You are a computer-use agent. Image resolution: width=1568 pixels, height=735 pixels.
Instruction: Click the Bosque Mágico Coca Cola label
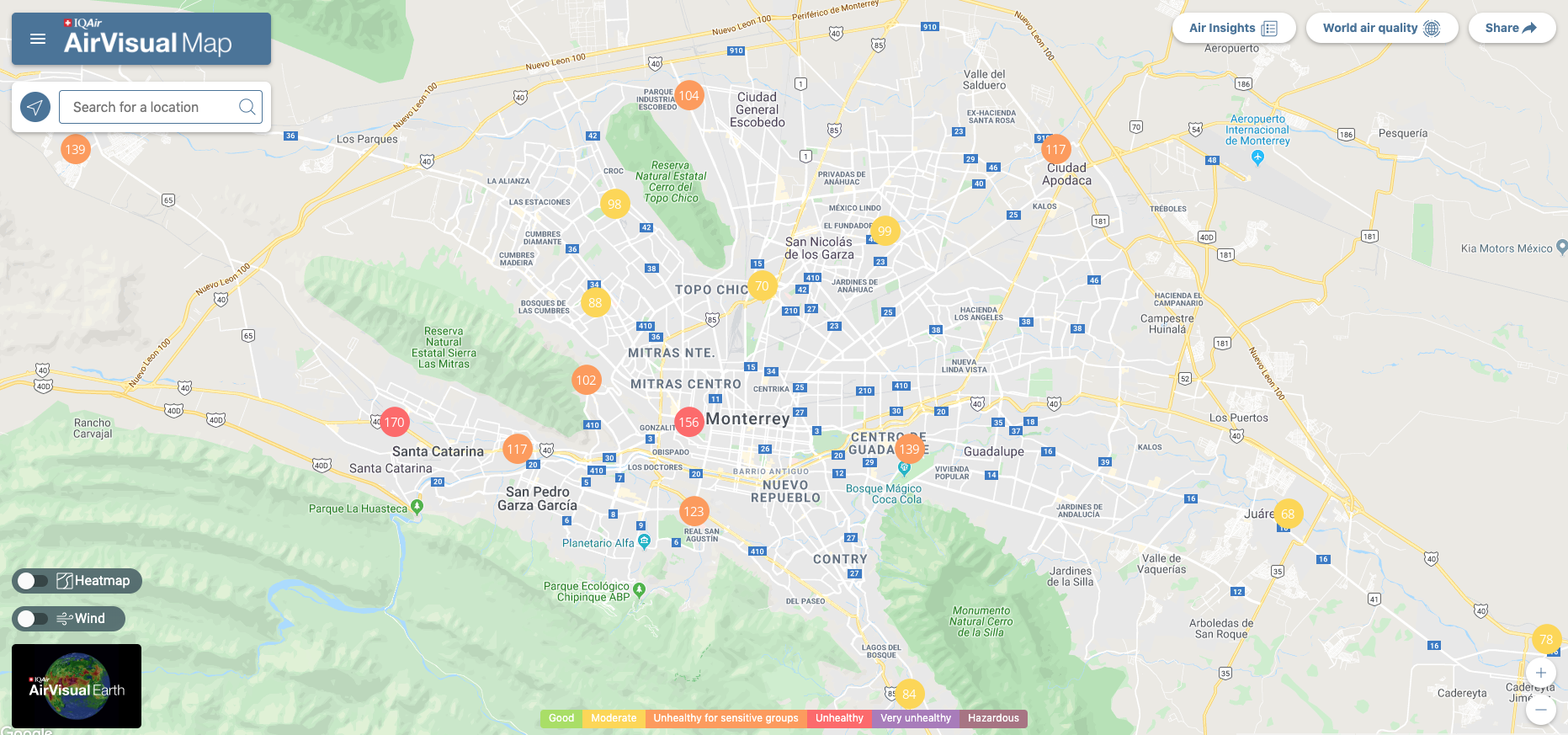[884, 494]
